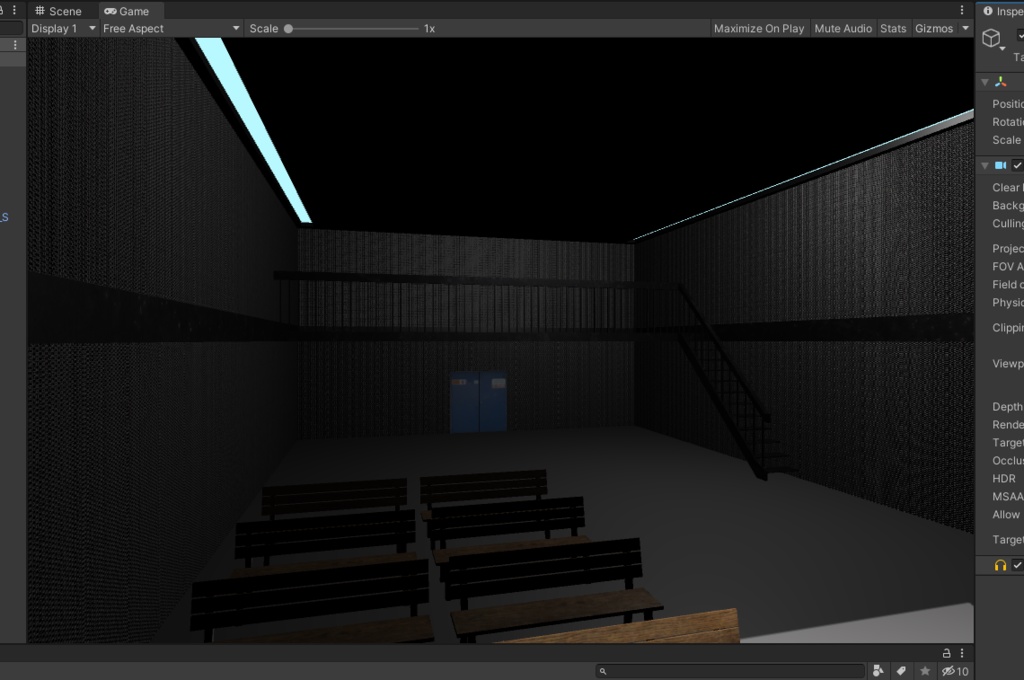This screenshot has width=1024, height=680.
Task: Click the Camera component icon
Action: click(x=1000, y=166)
